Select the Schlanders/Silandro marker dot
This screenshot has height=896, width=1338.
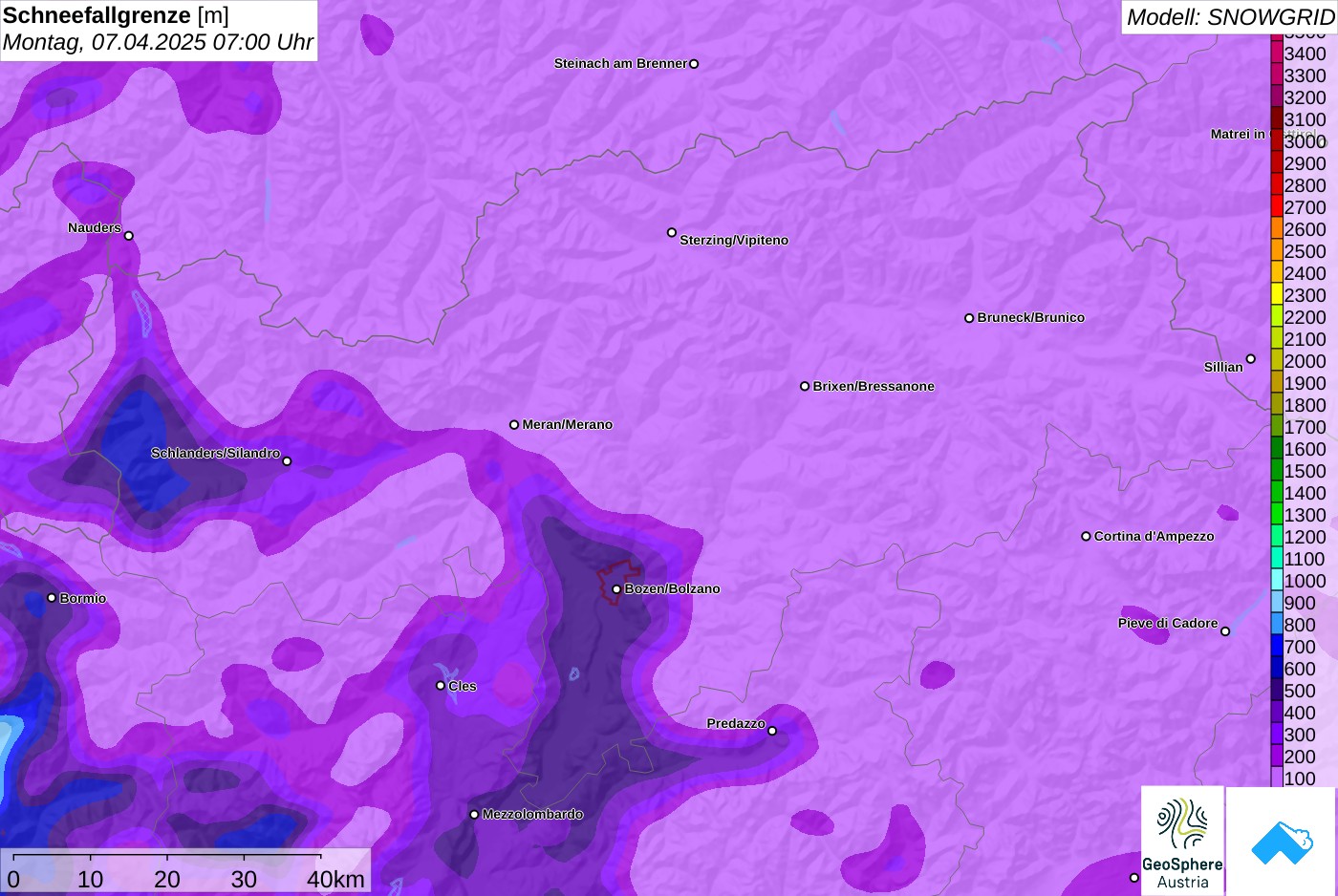pos(287,461)
